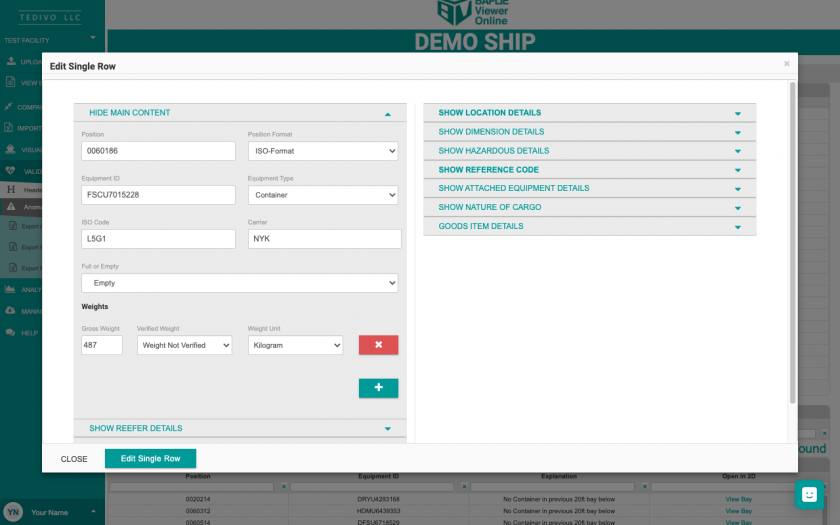This screenshot has height=525, width=840.
Task: Click the Manage cloud icon in sidebar
Action: click(10, 310)
